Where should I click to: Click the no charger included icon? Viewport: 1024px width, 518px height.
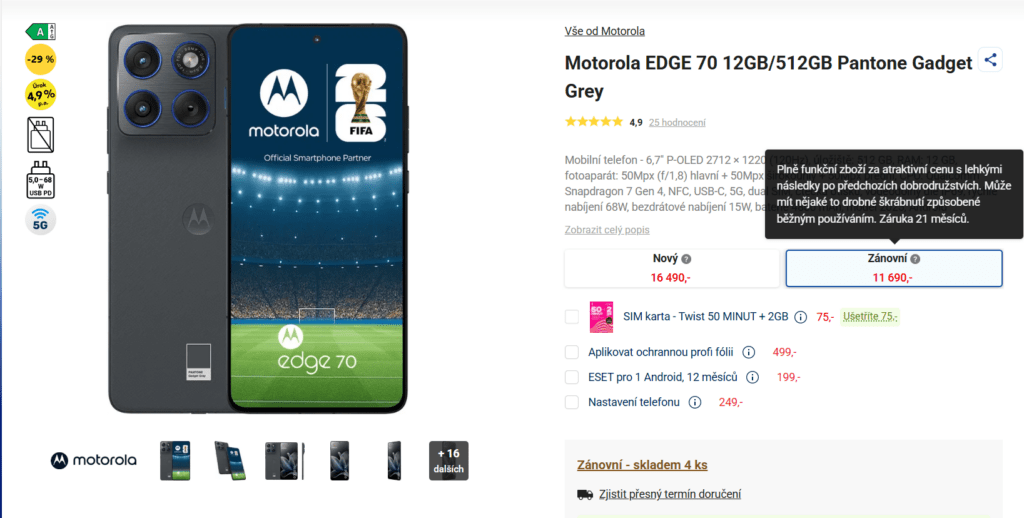click(40, 135)
